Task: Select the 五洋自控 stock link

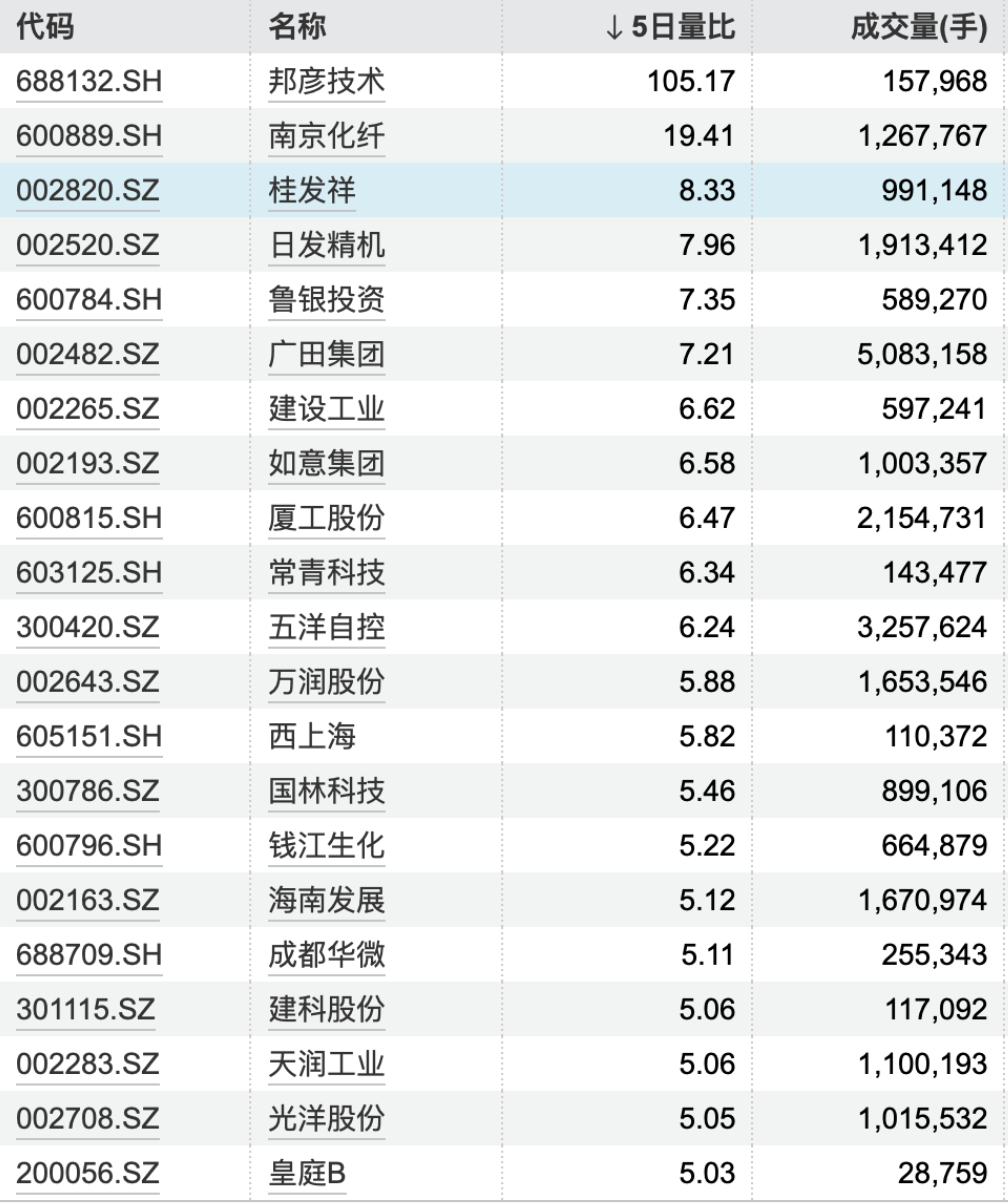Action: (326, 627)
